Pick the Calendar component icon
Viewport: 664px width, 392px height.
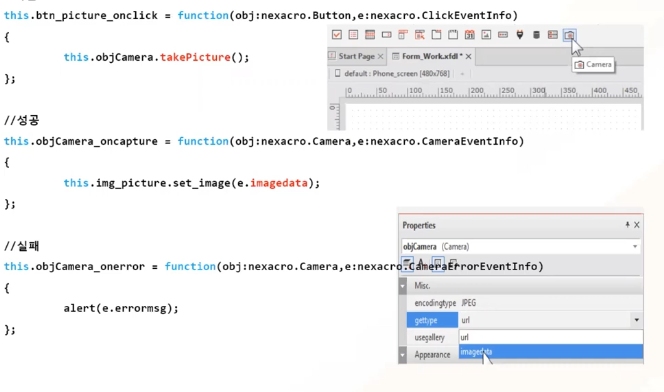pos(470,35)
